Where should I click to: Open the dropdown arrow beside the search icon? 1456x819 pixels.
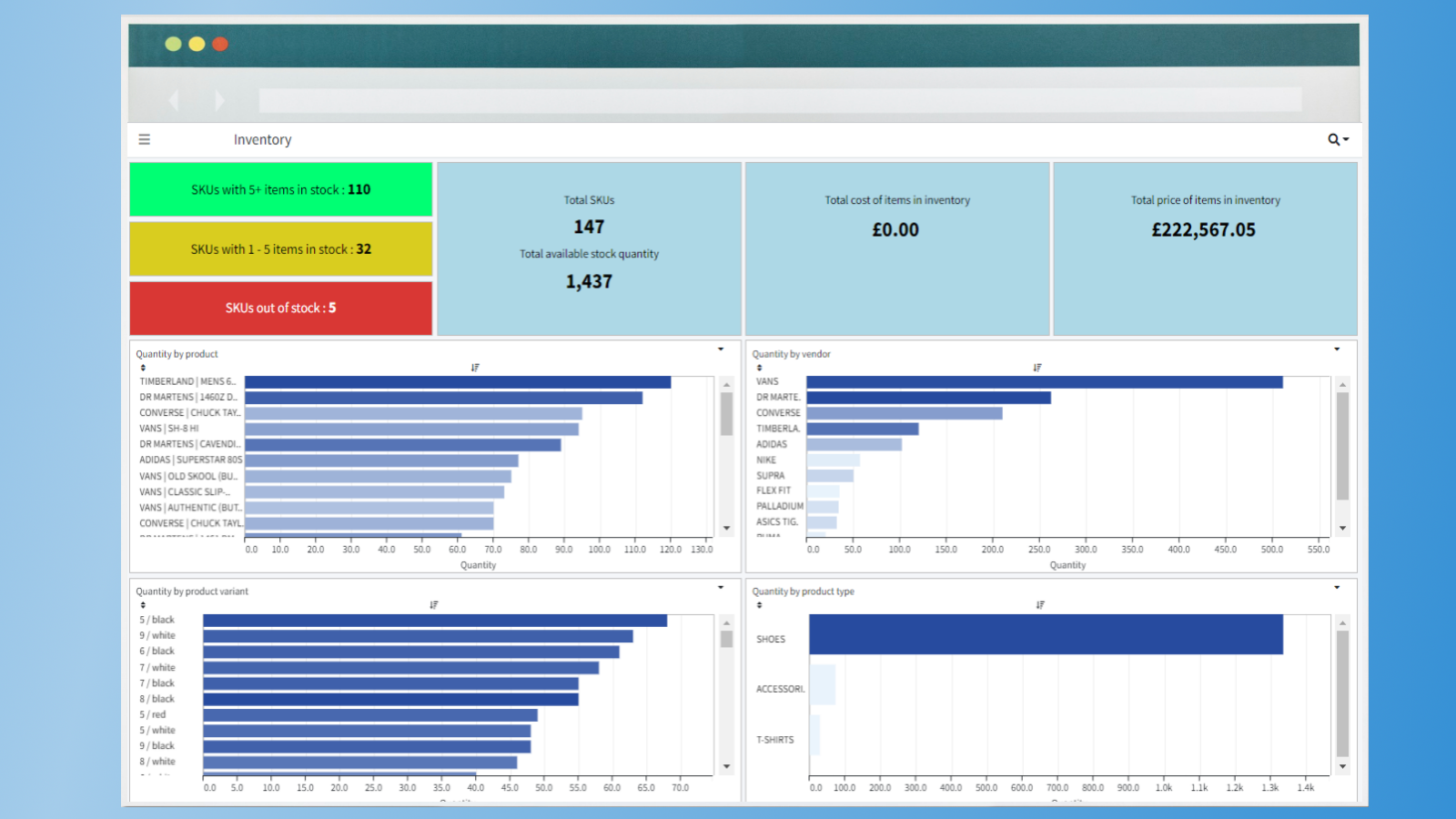(1344, 139)
